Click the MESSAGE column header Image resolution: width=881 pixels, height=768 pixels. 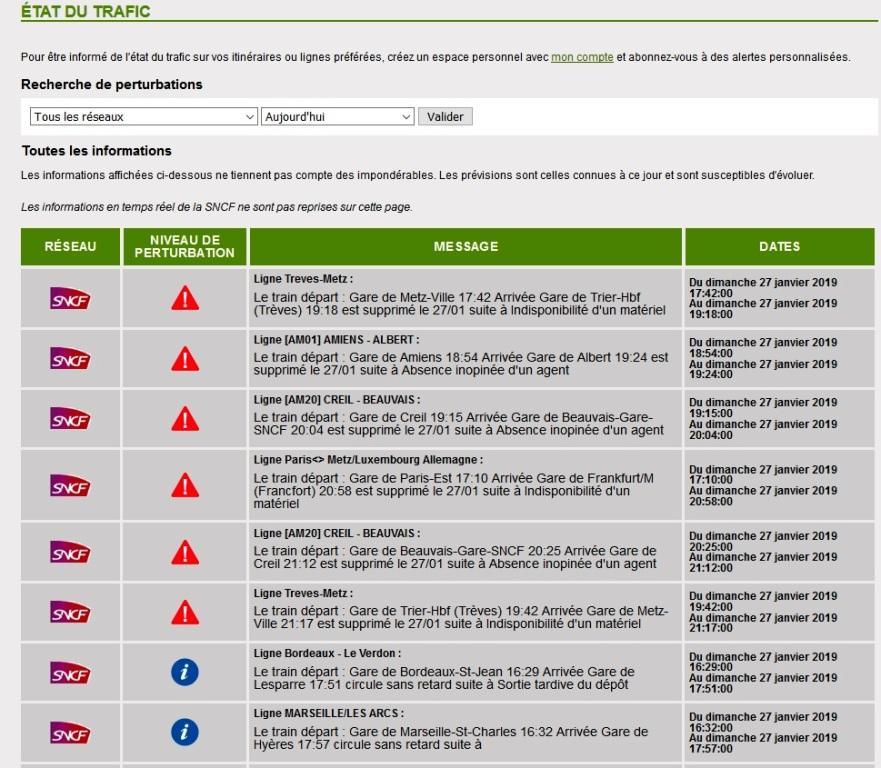tap(465, 247)
